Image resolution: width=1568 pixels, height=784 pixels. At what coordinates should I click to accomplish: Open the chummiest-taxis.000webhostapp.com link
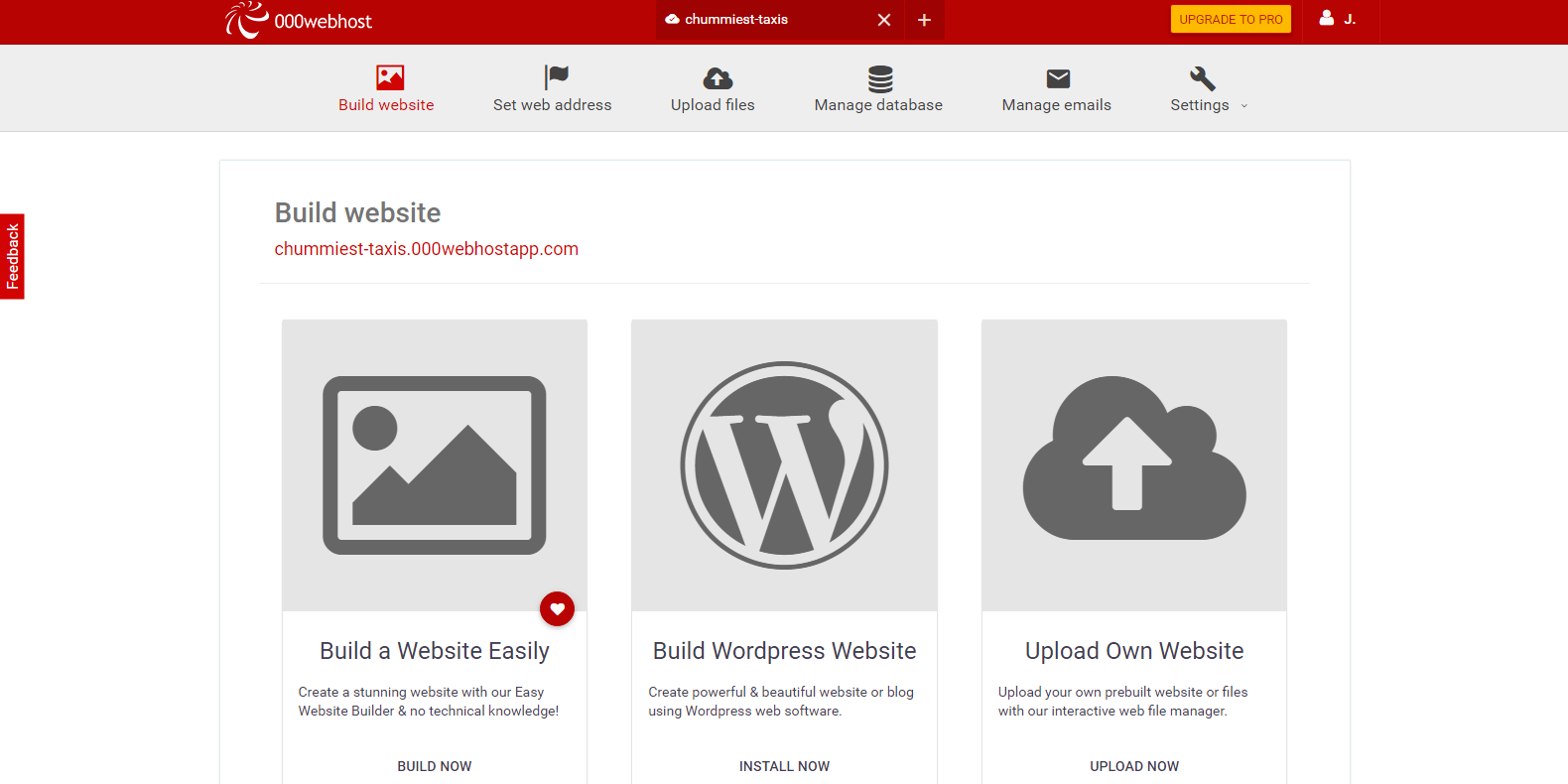[x=426, y=249]
